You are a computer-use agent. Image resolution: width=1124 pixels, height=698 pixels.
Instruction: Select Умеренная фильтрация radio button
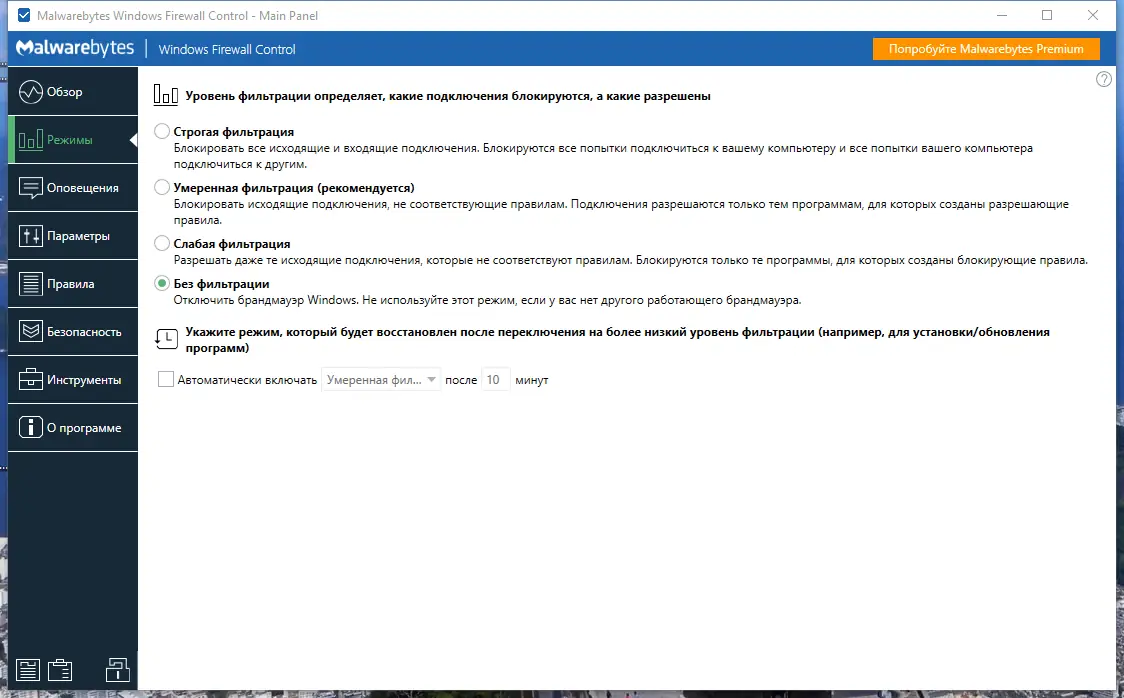click(162, 187)
